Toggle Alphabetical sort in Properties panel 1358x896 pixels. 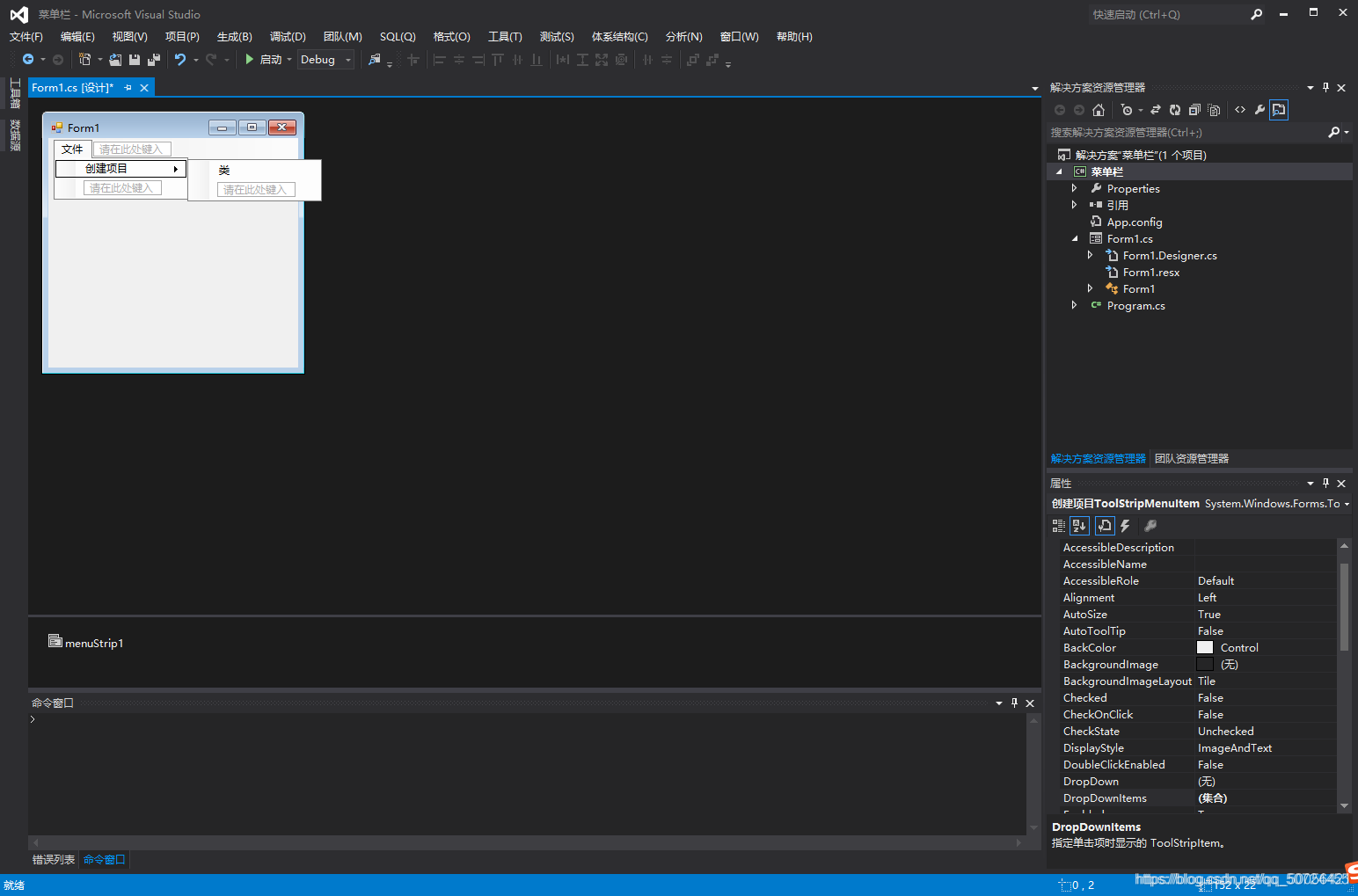tap(1079, 526)
